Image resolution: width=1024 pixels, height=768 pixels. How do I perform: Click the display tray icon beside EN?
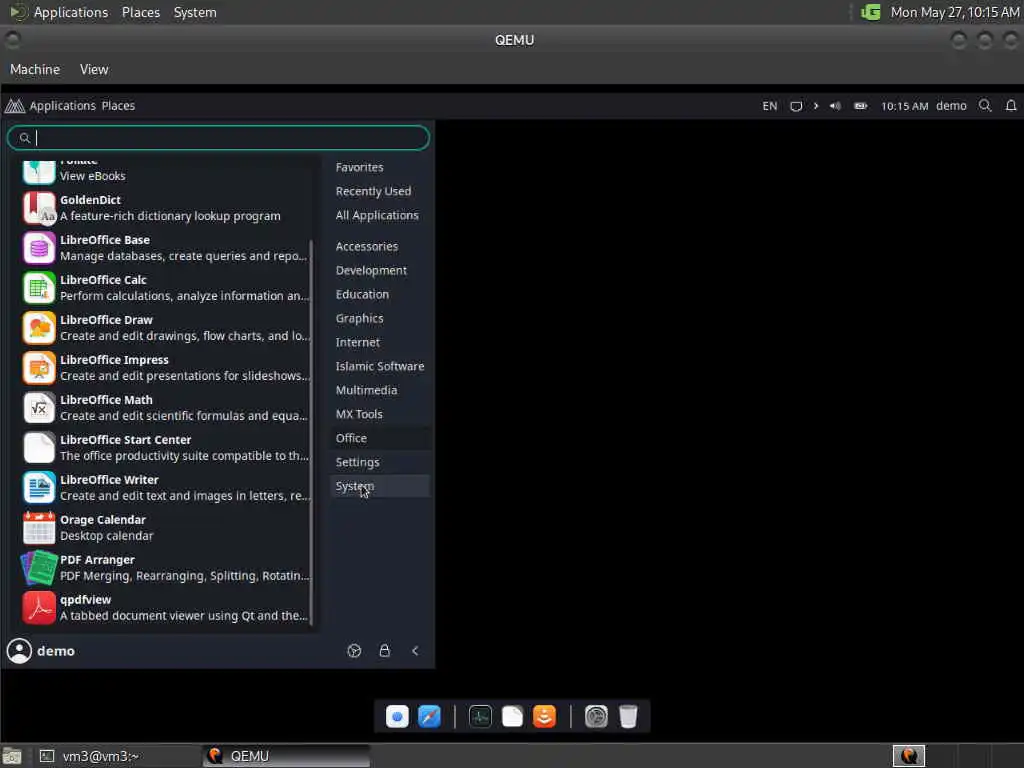pos(796,106)
